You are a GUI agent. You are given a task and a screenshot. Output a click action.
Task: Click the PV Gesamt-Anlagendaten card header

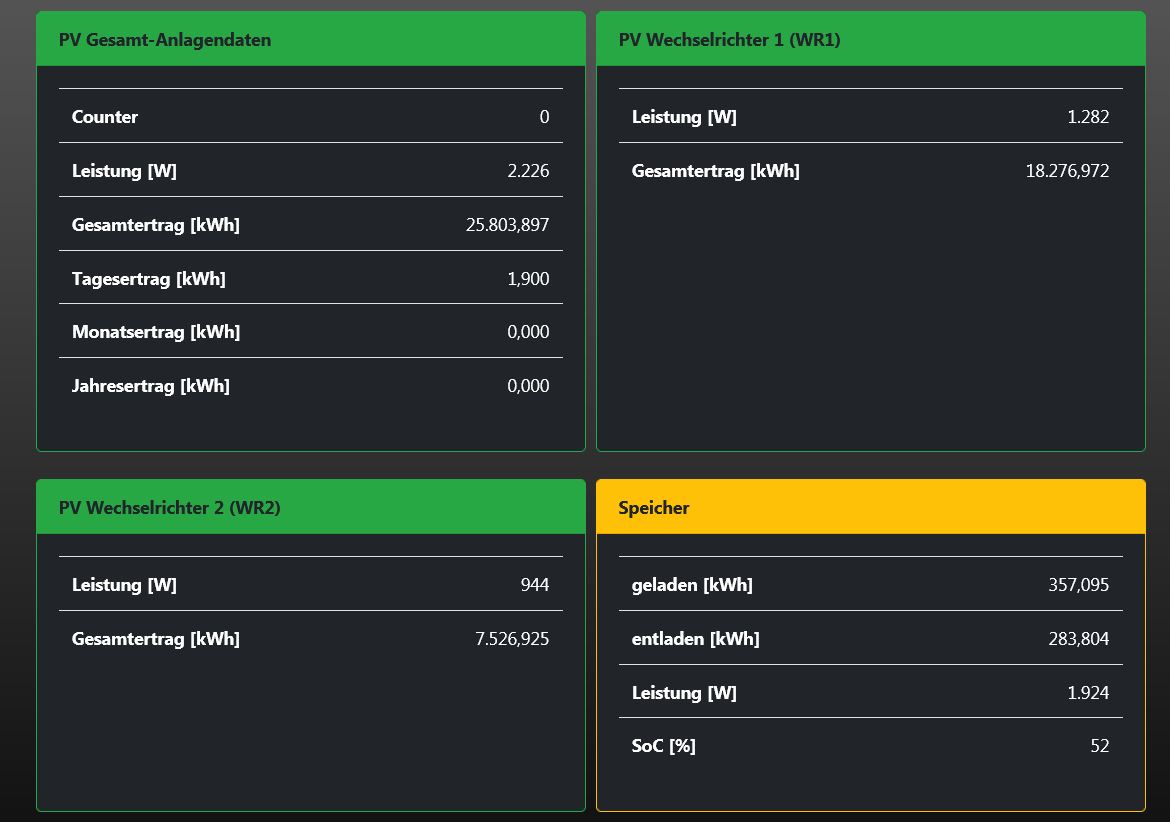(165, 40)
